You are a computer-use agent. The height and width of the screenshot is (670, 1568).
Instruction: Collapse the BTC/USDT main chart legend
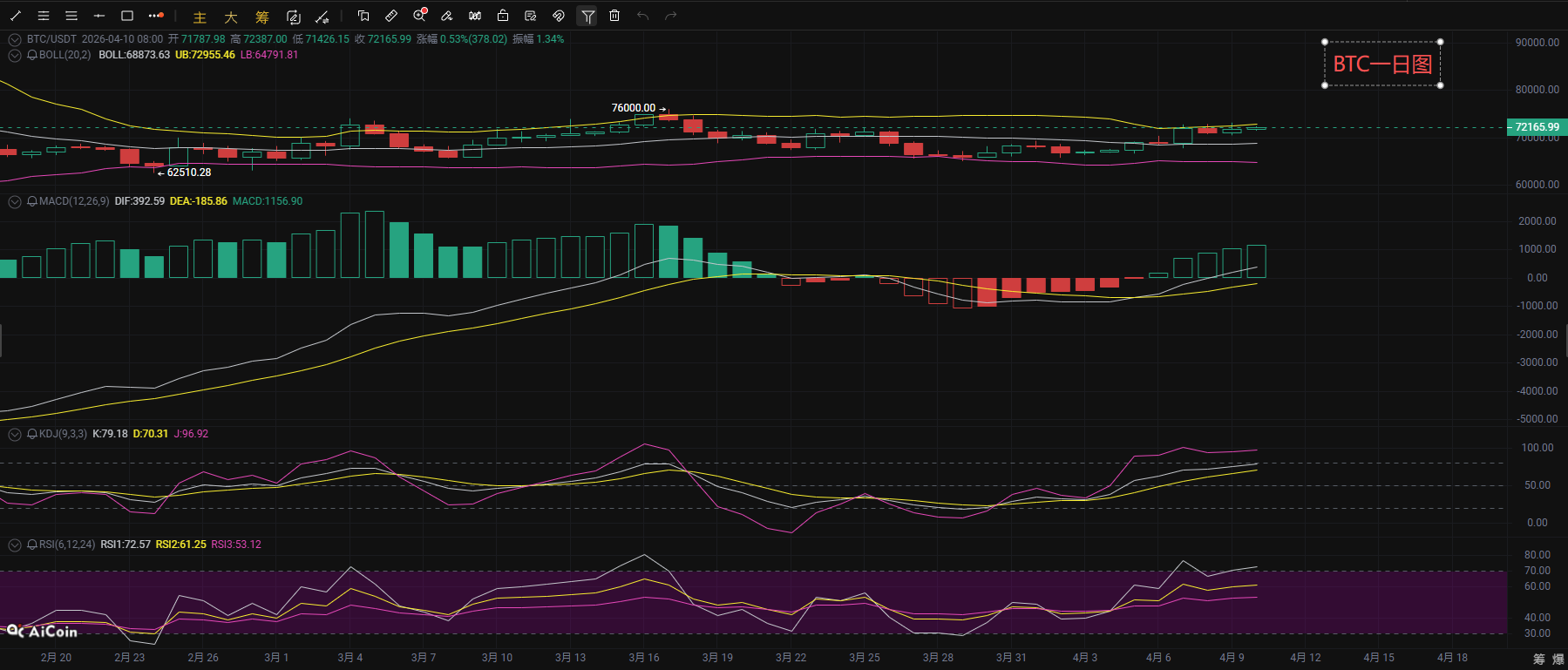tap(15, 39)
